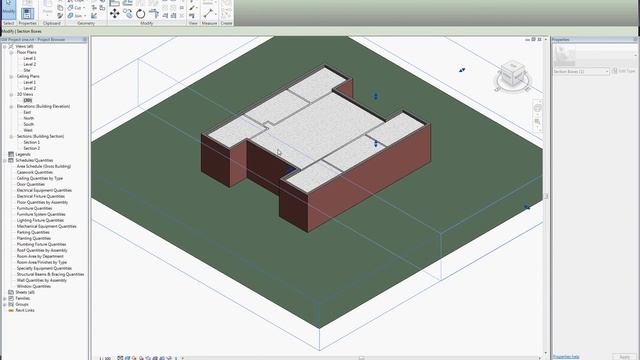Open Area Schedule (Gross Building)
The image size is (640, 360).
click(44, 167)
